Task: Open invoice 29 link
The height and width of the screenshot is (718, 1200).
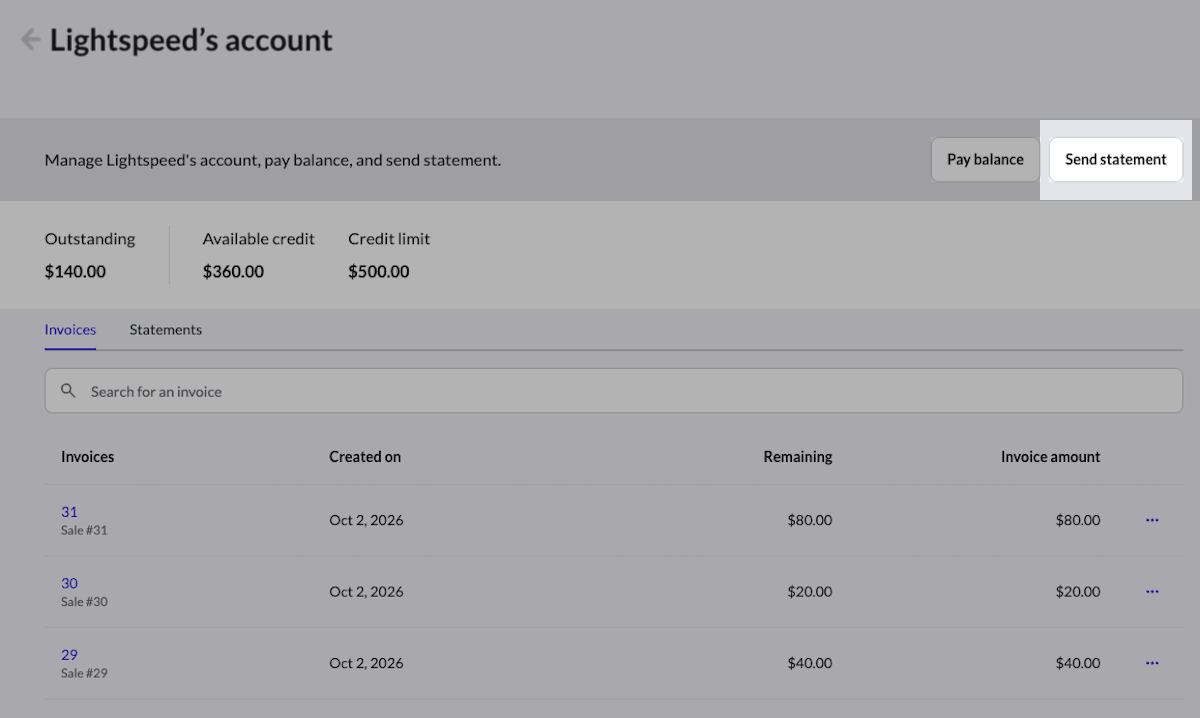Action: 69,655
